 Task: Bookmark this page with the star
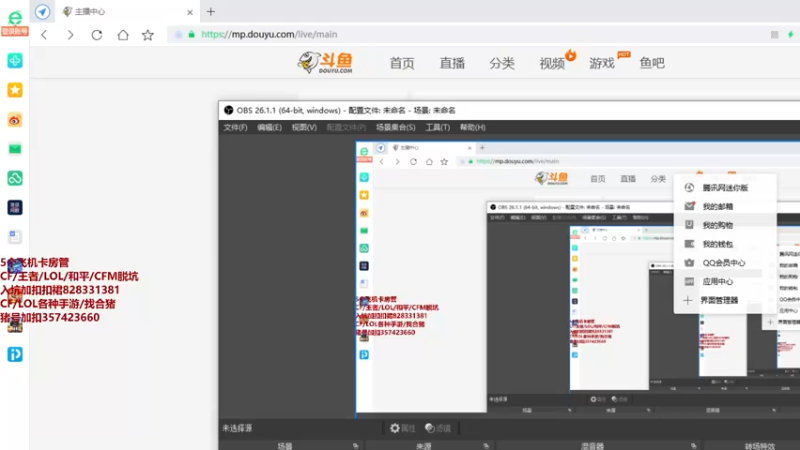click(x=148, y=35)
